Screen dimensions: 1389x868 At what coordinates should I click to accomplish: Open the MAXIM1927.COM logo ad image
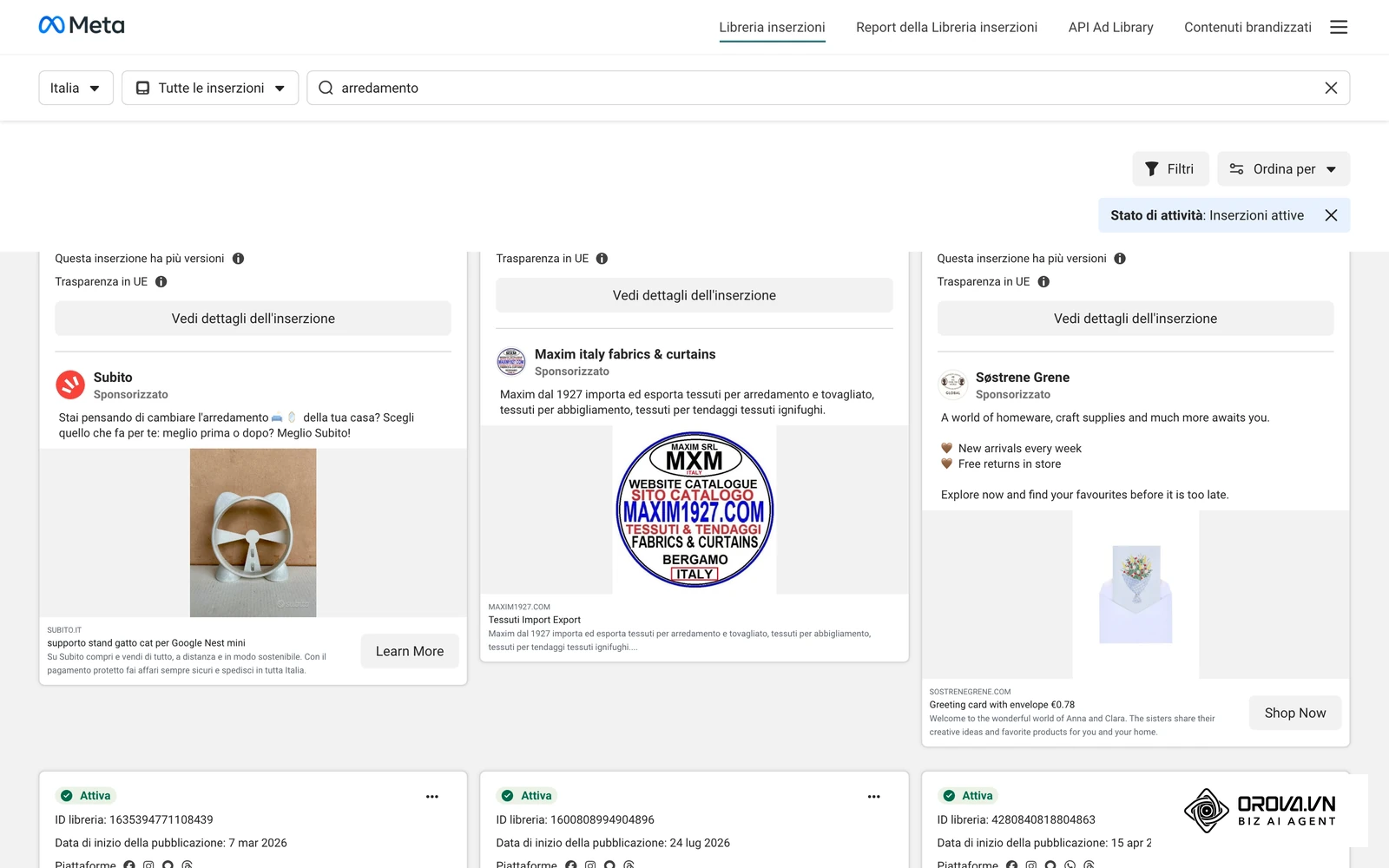pos(694,510)
